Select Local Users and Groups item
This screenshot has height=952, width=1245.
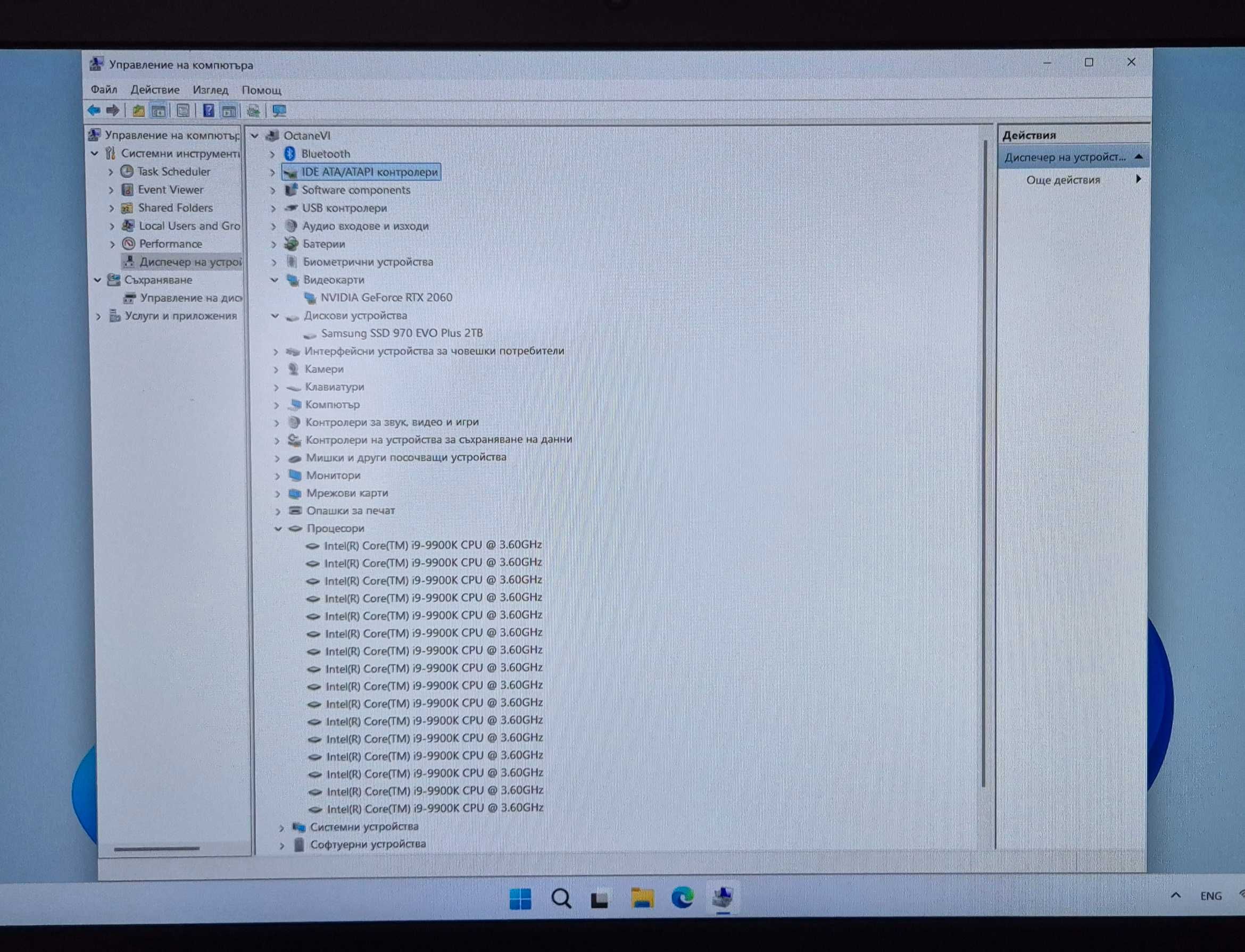coord(189,226)
